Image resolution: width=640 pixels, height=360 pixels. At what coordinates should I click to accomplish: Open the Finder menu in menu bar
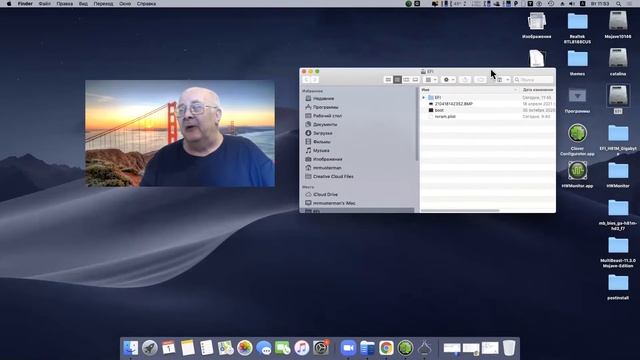(25, 4)
